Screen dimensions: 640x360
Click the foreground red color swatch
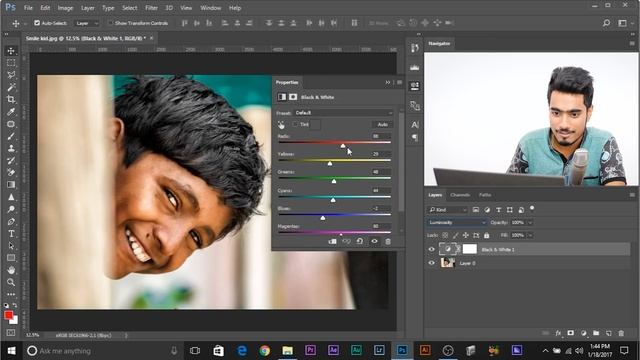pos(8,315)
